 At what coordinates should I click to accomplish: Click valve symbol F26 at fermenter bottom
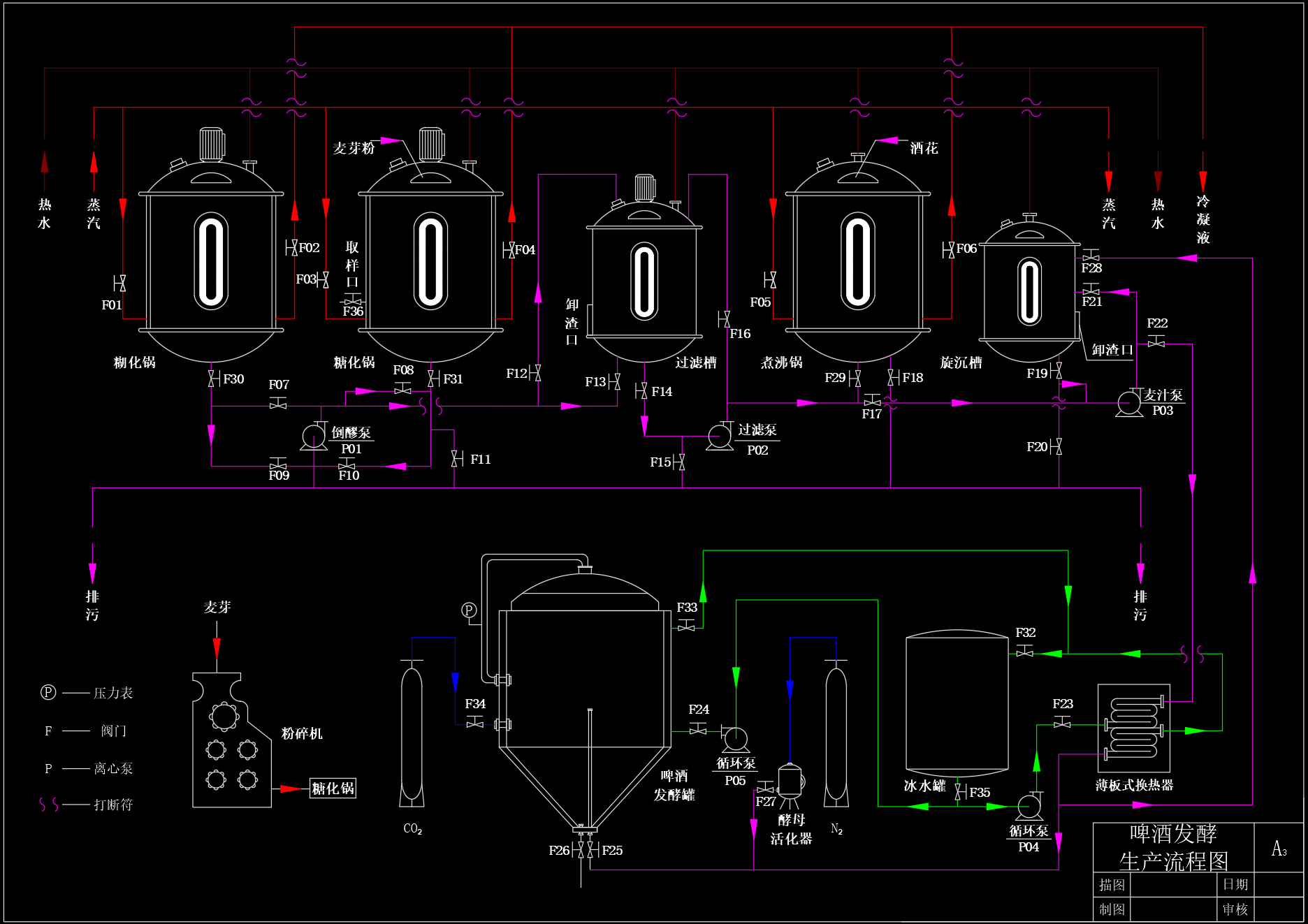(x=578, y=849)
